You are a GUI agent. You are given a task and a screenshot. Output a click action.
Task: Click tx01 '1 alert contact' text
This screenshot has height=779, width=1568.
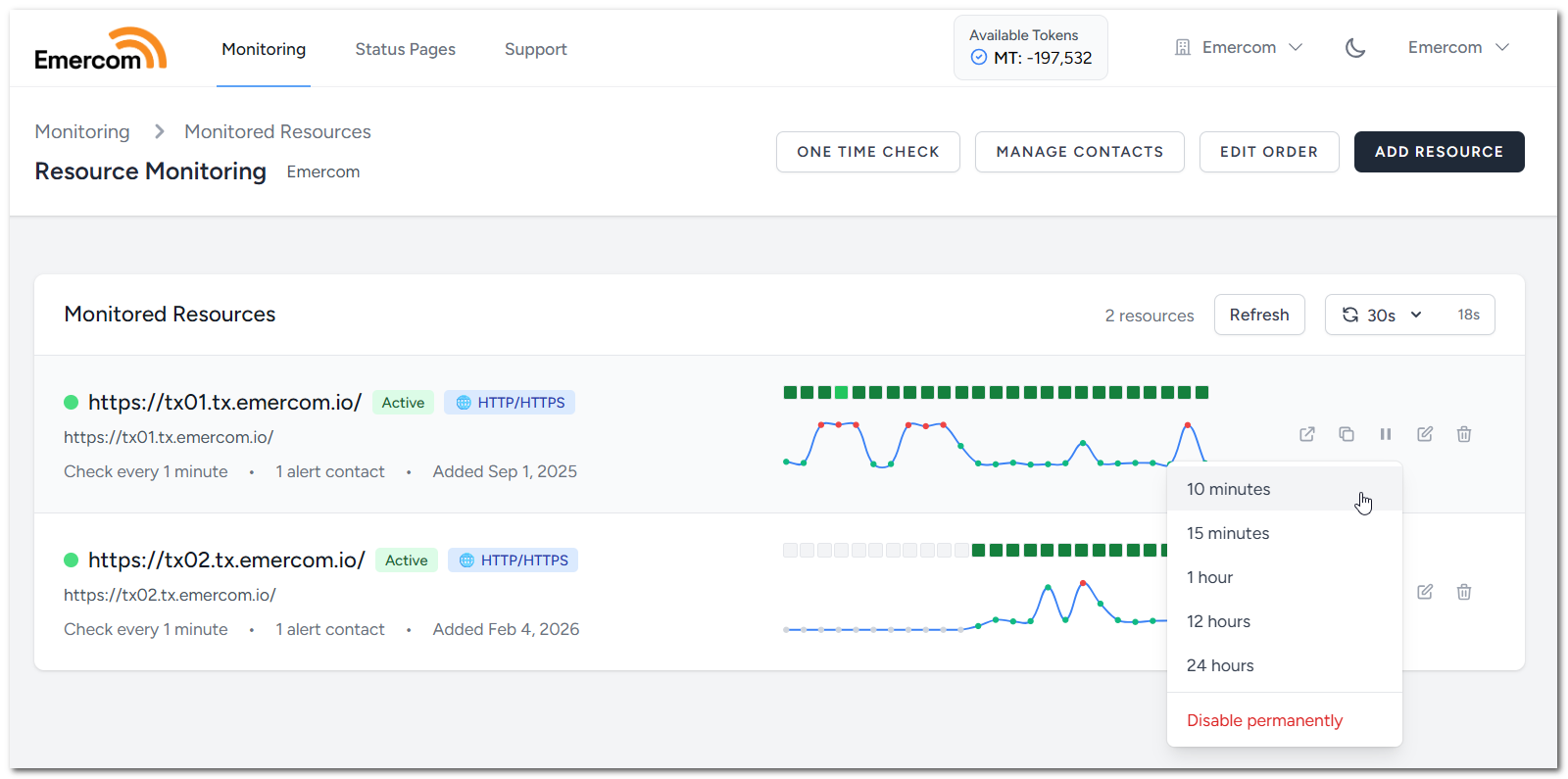click(330, 471)
